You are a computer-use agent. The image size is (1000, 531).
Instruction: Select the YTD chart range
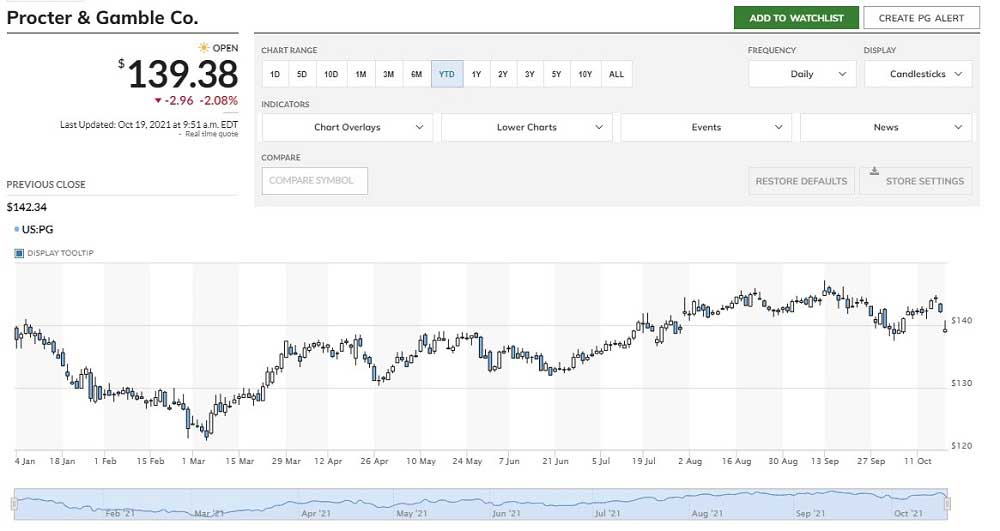(447, 74)
